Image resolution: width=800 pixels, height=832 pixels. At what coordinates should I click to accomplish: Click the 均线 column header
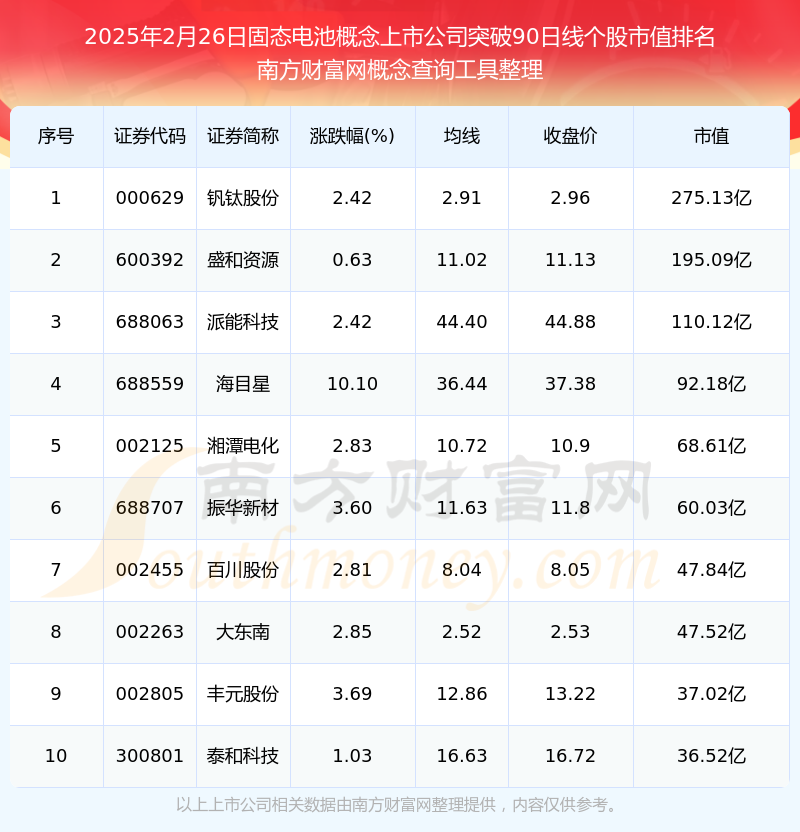tap(462, 136)
